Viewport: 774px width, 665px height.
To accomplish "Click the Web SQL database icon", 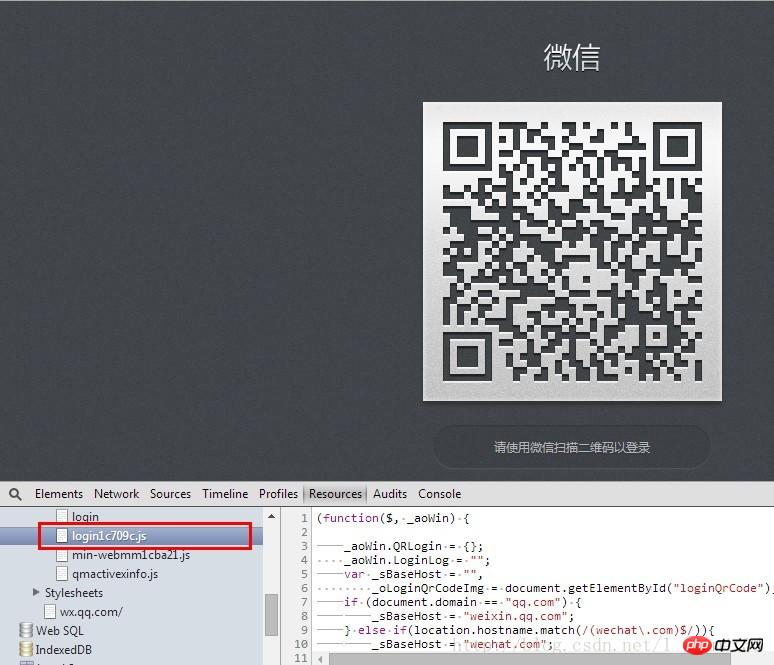I will 26,630.
